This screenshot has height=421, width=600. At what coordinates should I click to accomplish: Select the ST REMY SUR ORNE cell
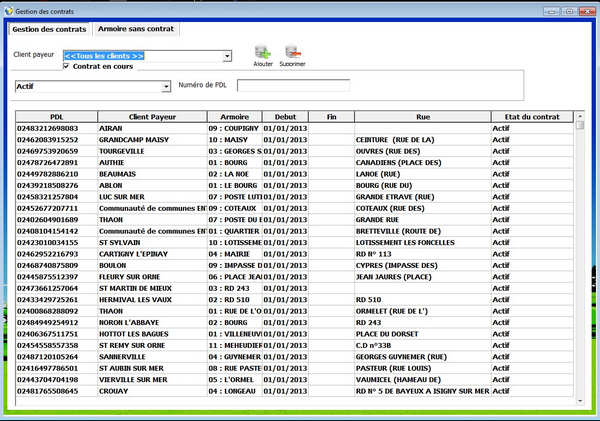pyautogui.click(x=152, y=346)
